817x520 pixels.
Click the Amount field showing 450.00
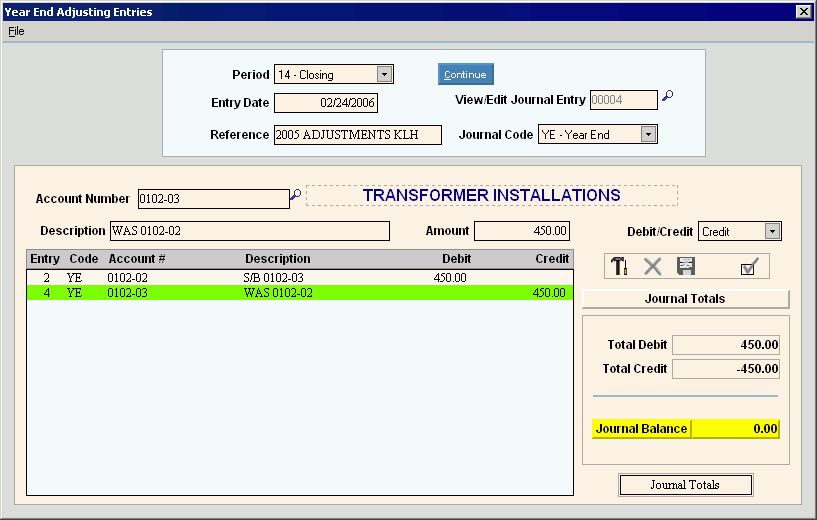pyautogui.click(x=521, y=231)
